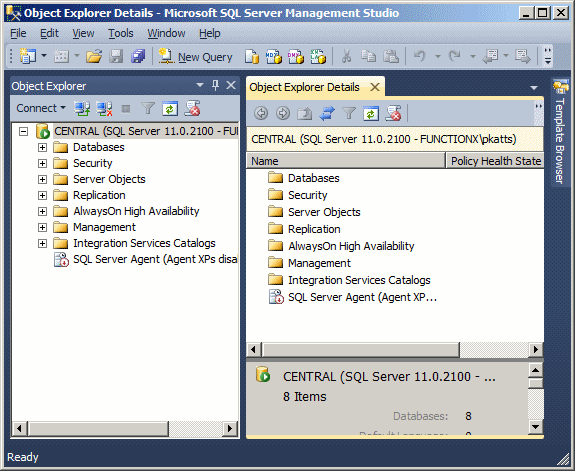This screenshot has height=471, width=575.
Task: Click Refresh icon in Details toolbar
Action: [371, 113]
